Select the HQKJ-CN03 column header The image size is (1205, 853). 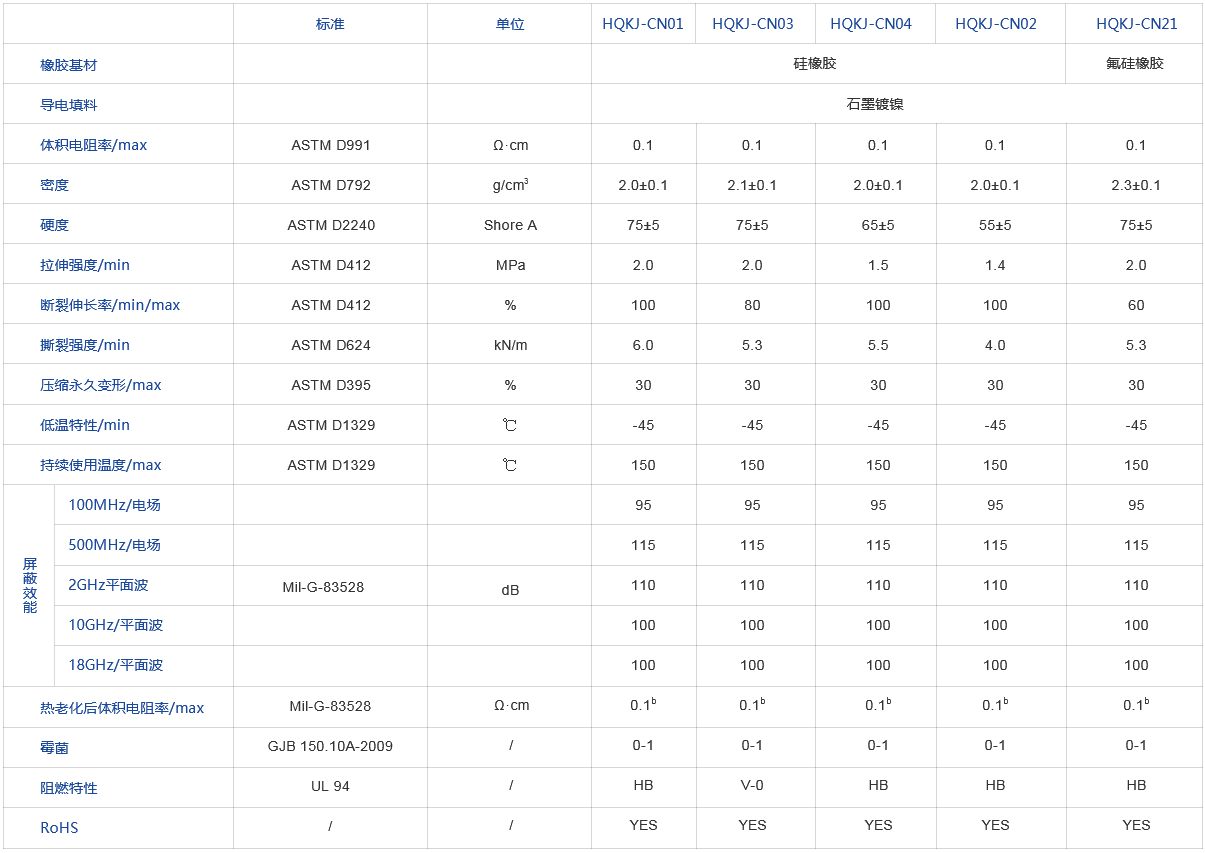tap(752, 24)
